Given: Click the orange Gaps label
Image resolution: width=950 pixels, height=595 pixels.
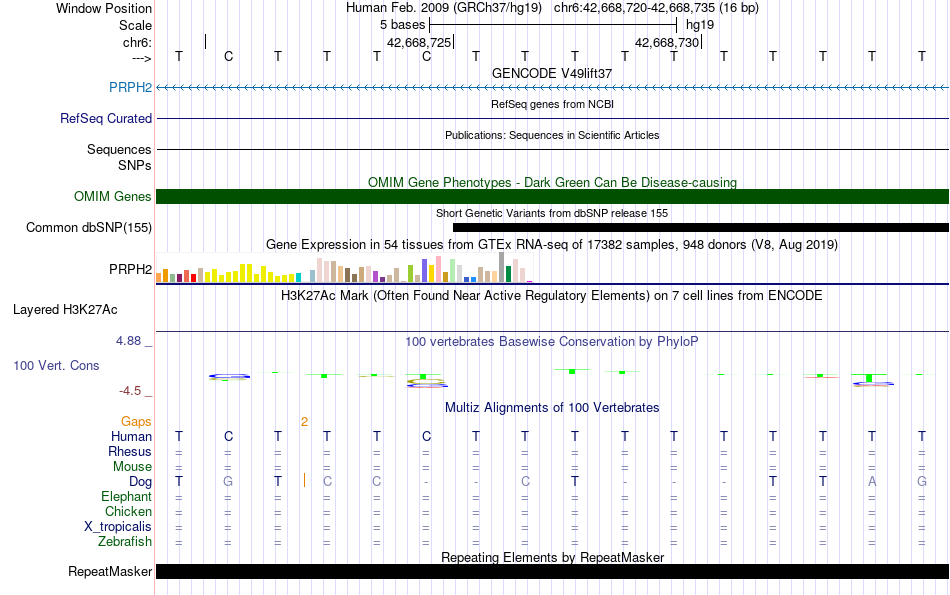Looking at the screenshot, I should [x=136, y=422].
